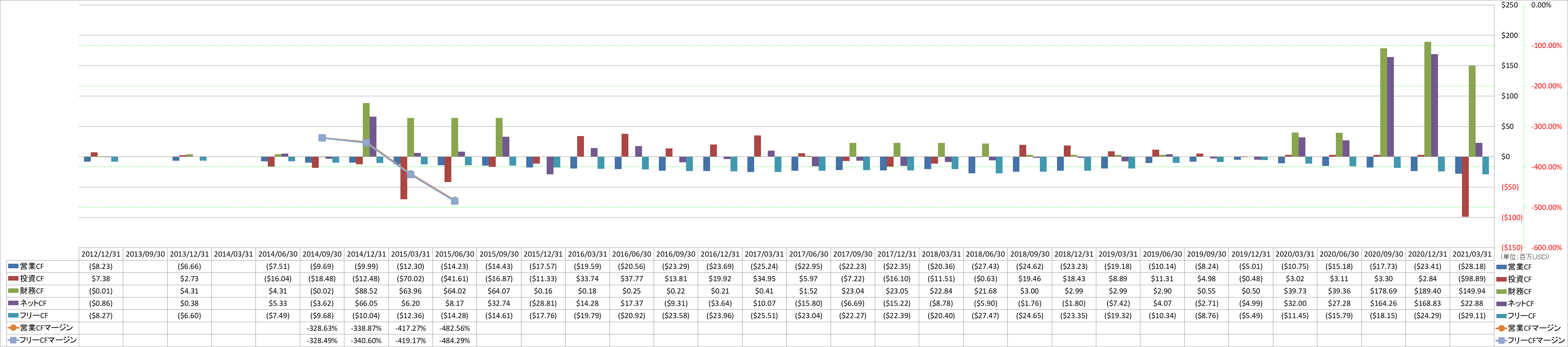
Task: Select the $37.77 投資CF cell
Action: 632,279
